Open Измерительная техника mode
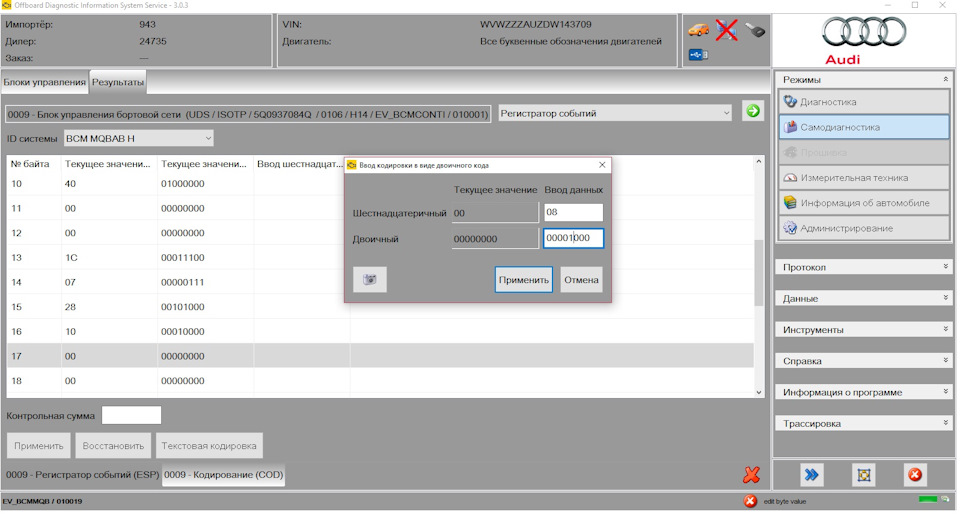Screen dimensions: 960x514 pos(864,178)
